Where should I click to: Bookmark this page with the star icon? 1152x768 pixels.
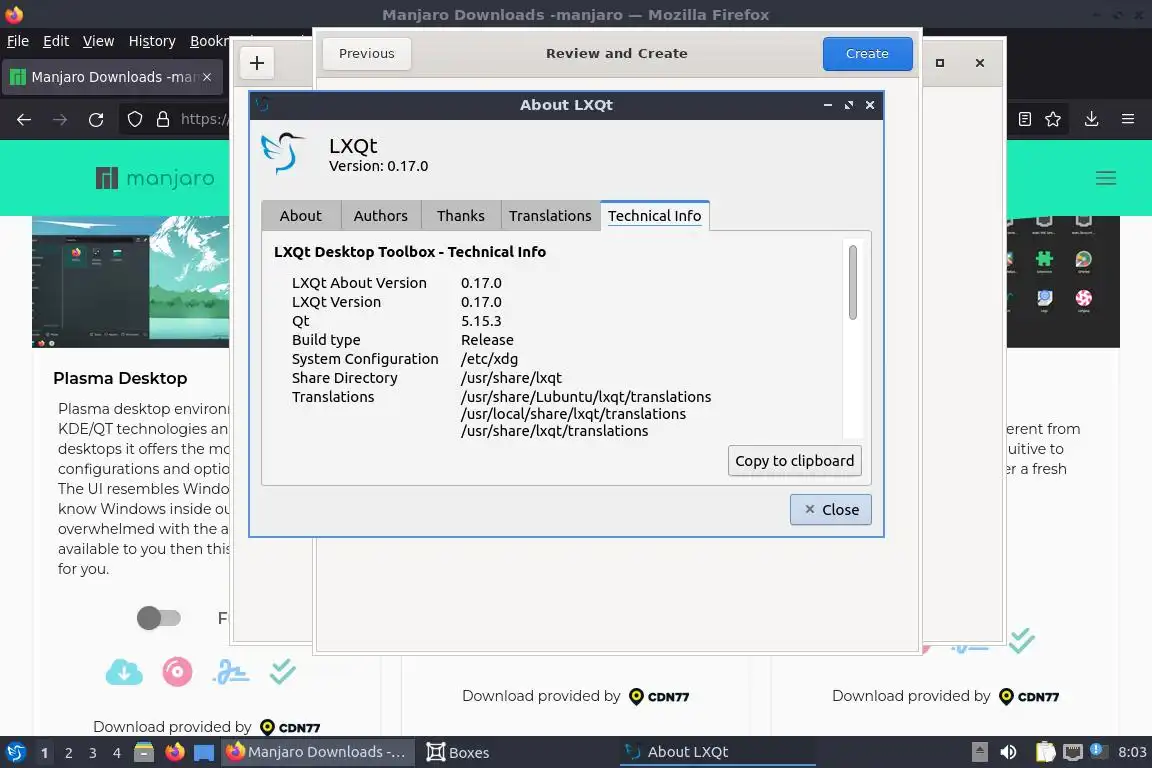[1053, 119]
